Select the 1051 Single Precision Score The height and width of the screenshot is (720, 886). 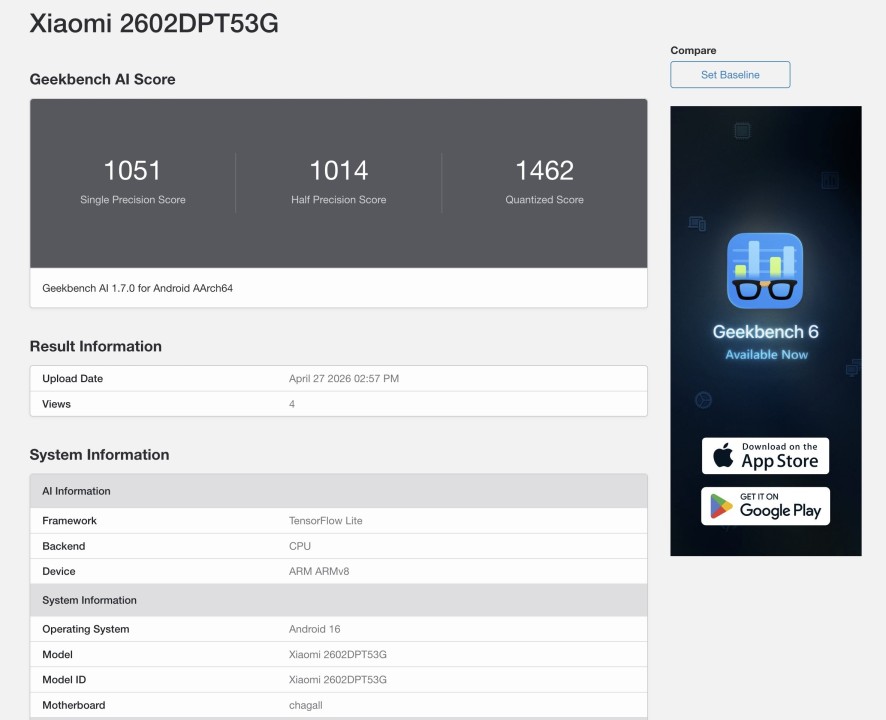[132, 171]
